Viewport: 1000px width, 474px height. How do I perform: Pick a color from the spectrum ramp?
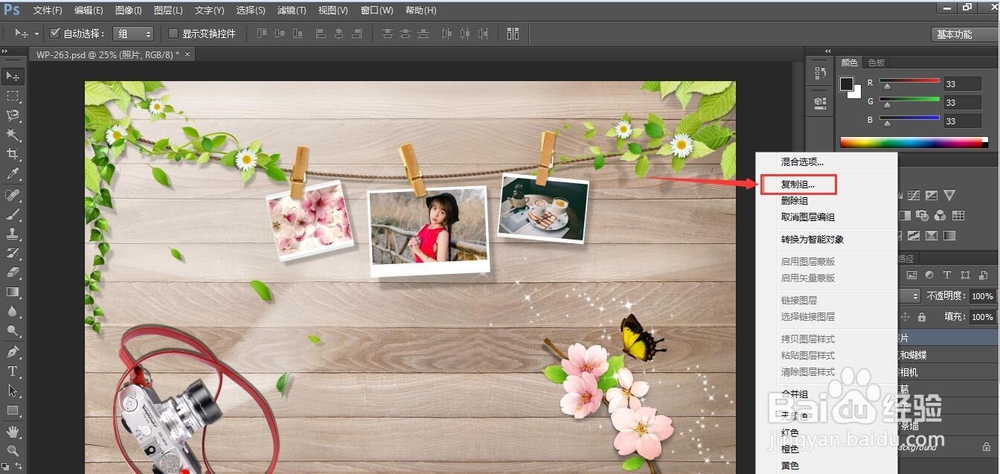913,142
